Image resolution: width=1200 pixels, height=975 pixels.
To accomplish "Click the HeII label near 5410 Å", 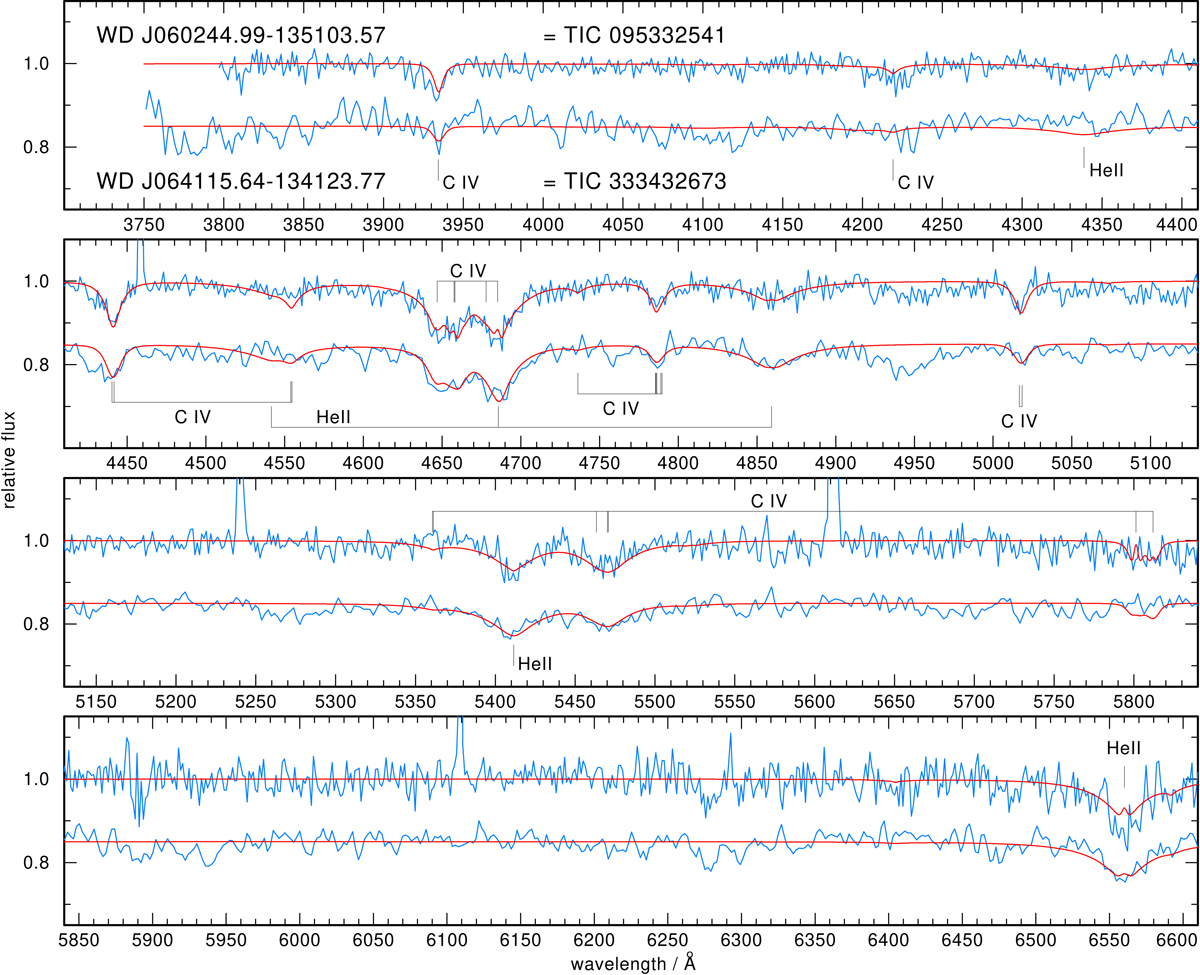I will [x=535, y=662].
